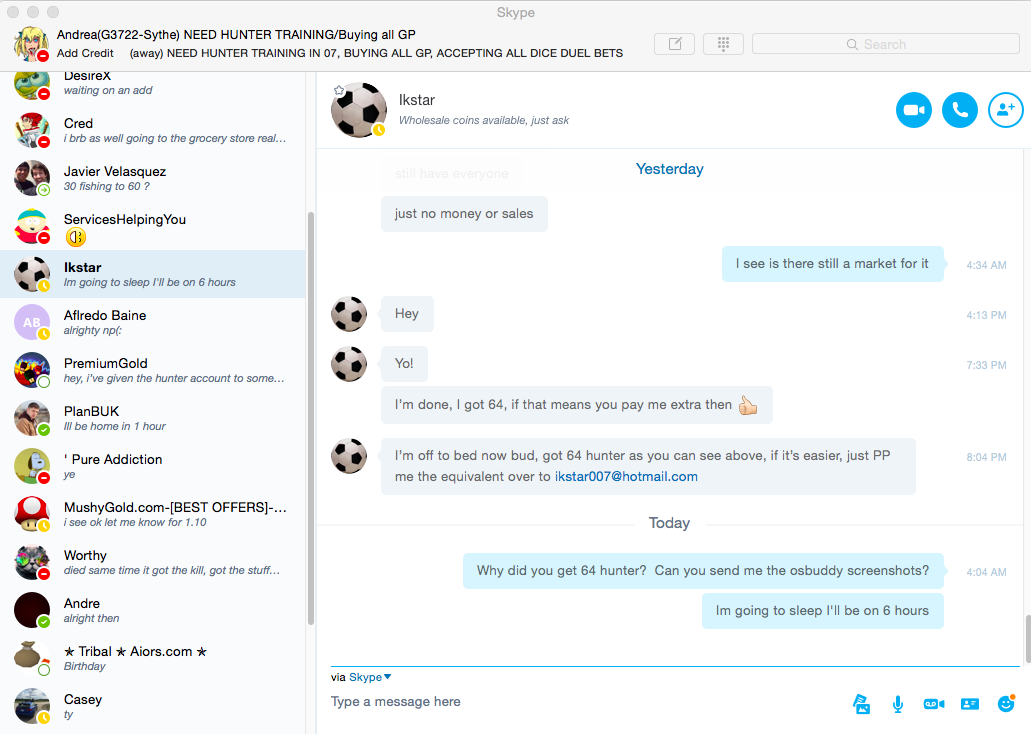The width and height of the screenshot is (1031, 734).
Task: Open the emoticon picker
Action: (1006, 704)
